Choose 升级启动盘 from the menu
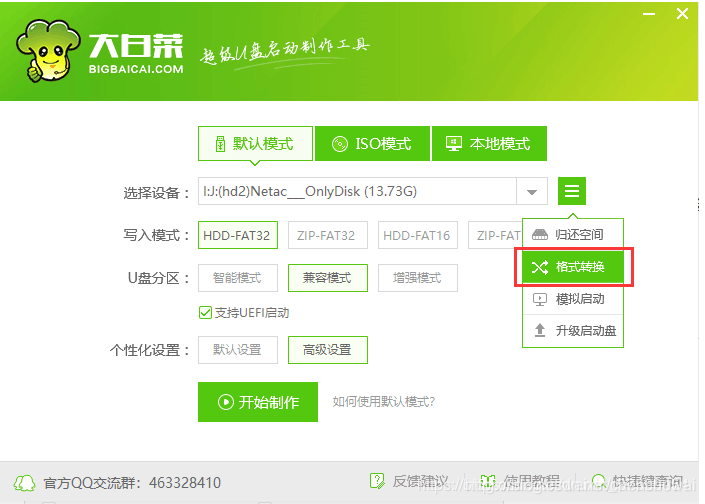The height and width of the screenshot is (504, 705). point(573,331)
